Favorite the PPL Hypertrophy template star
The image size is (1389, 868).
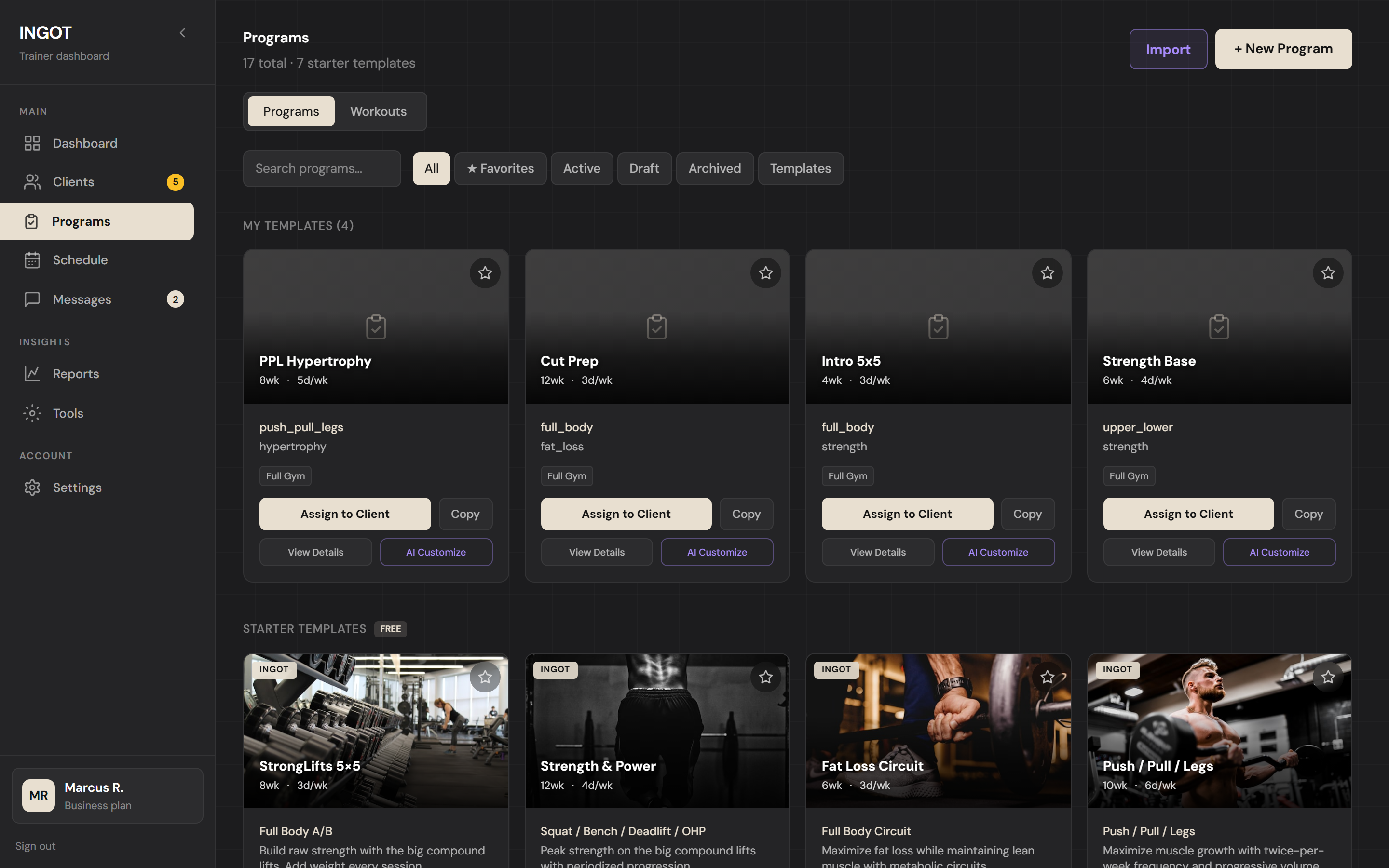[485, 272]
